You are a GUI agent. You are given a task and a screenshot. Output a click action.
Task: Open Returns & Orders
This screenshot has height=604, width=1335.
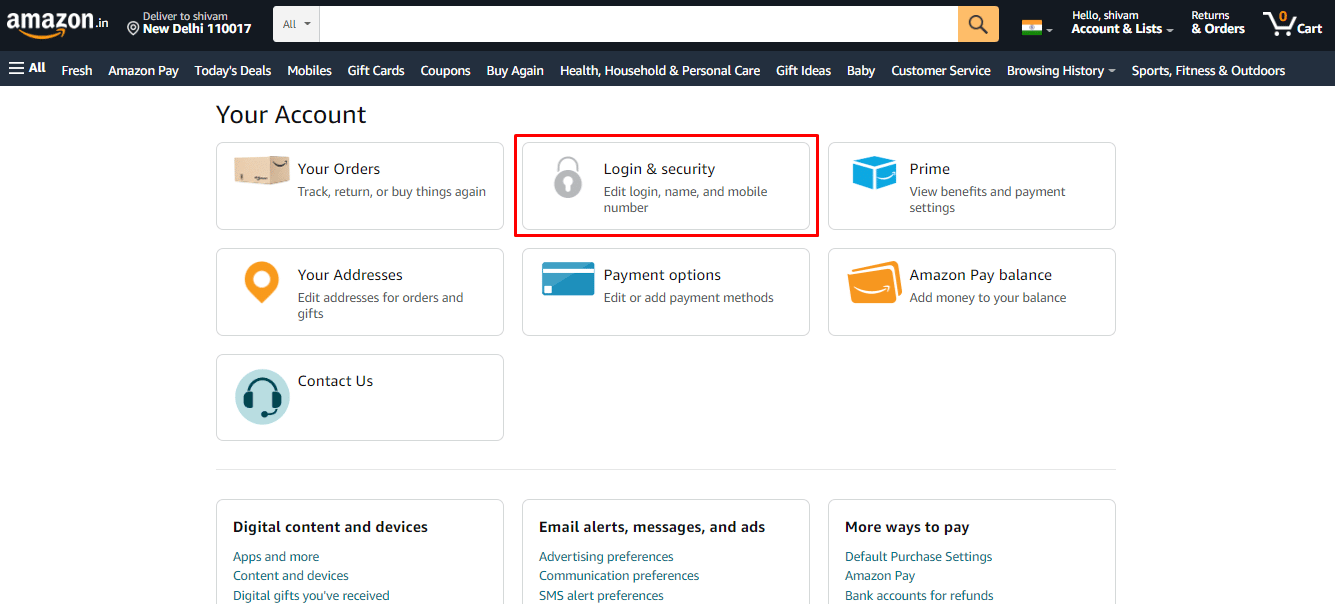(1218, 23)
